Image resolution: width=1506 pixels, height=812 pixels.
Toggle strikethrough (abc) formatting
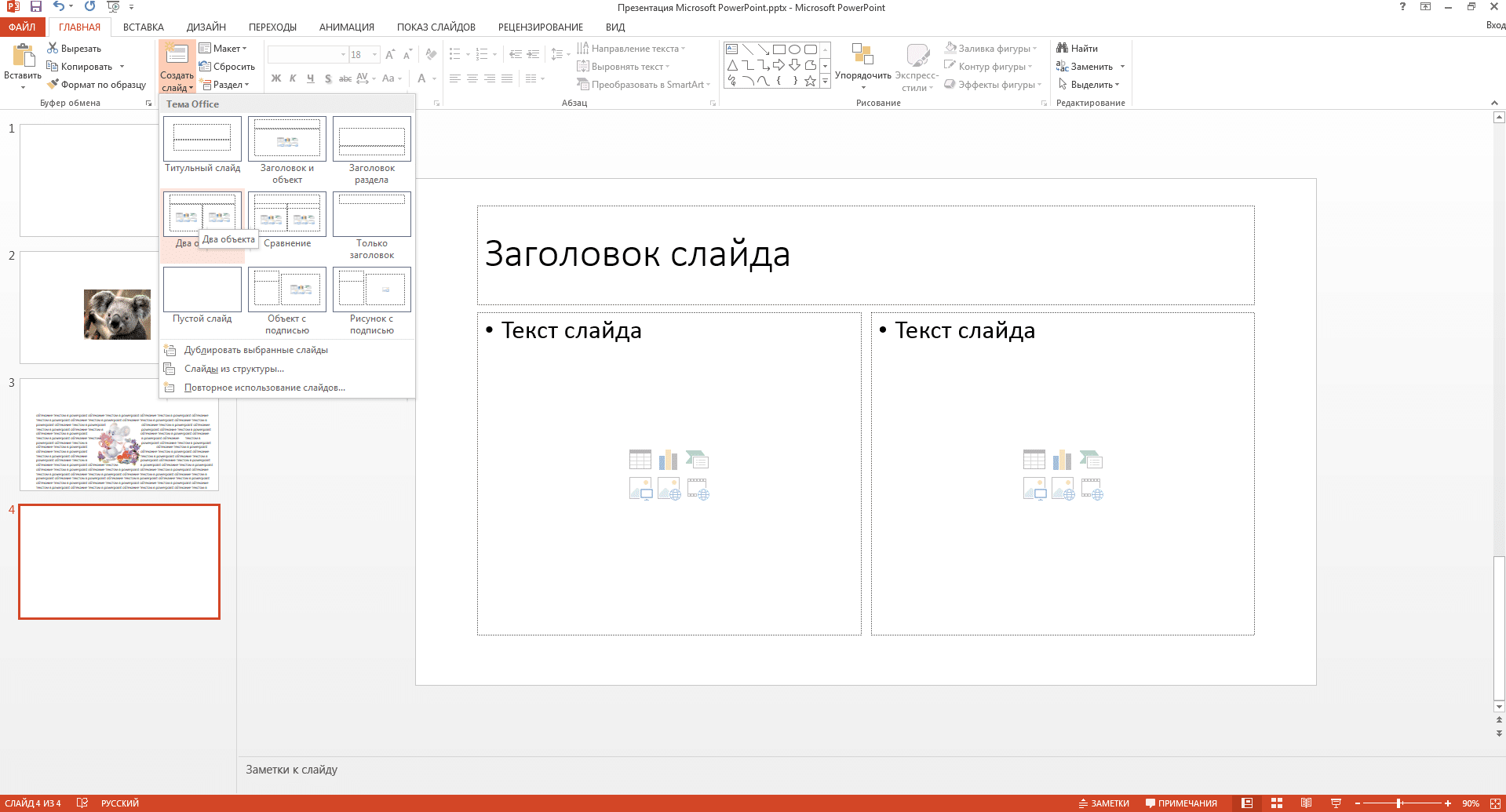click(x=345, y=78)
